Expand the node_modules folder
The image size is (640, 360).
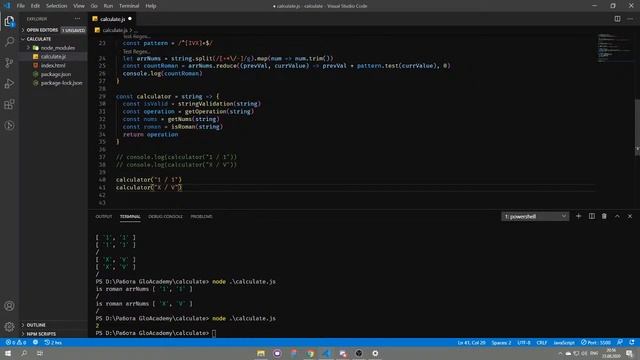(53, 48)
